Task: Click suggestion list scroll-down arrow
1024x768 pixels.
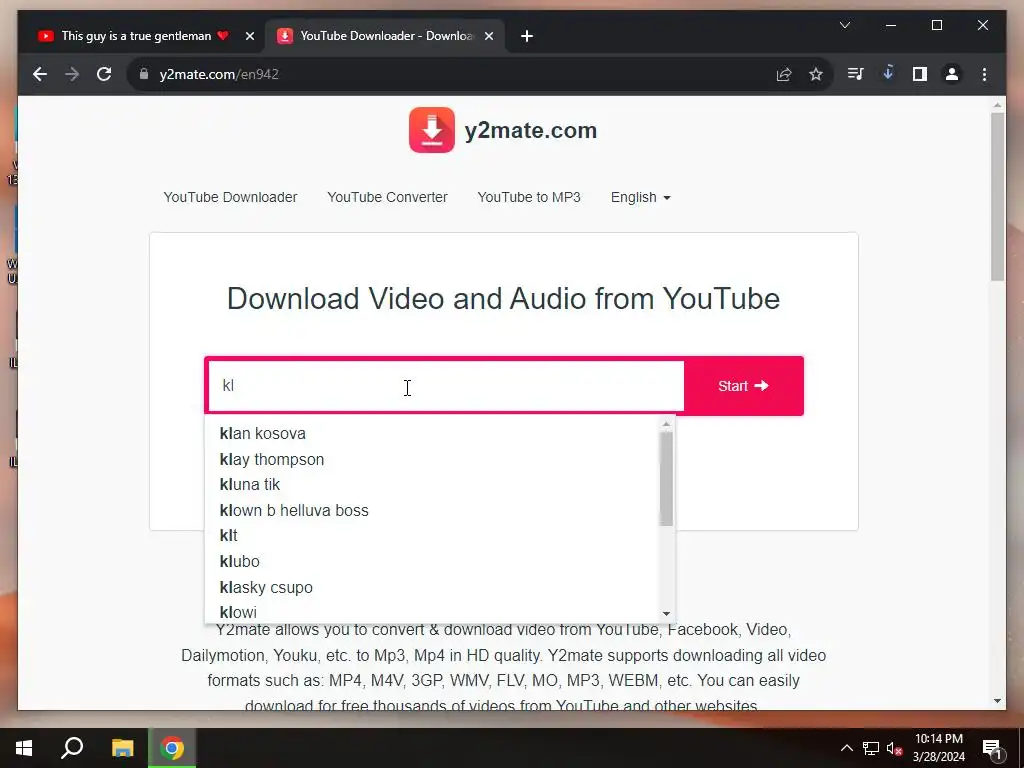Action: point(666,613)
